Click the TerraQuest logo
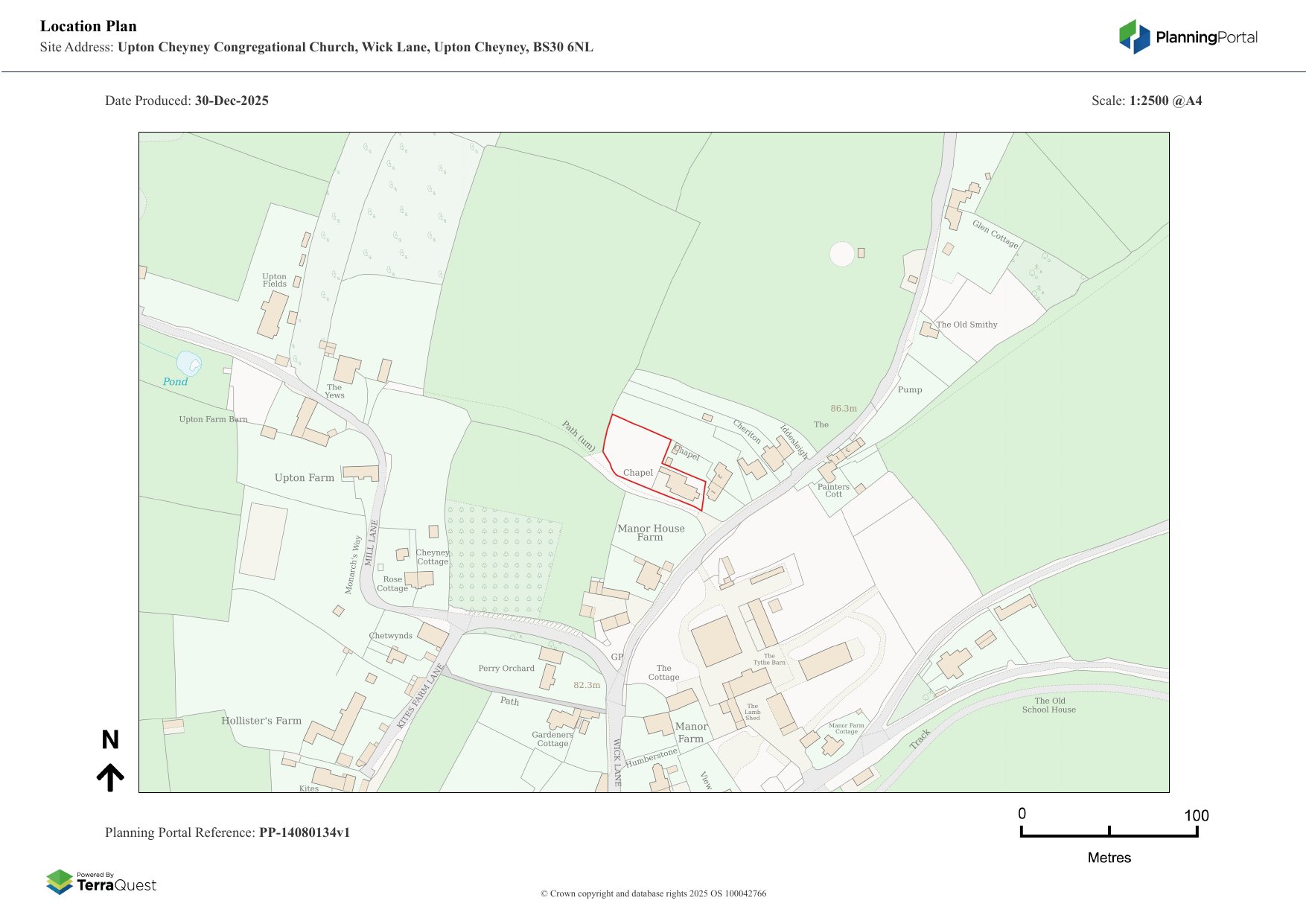This screenshot has width=1306, height=924. pyautogui.click(x=101, y=882)
